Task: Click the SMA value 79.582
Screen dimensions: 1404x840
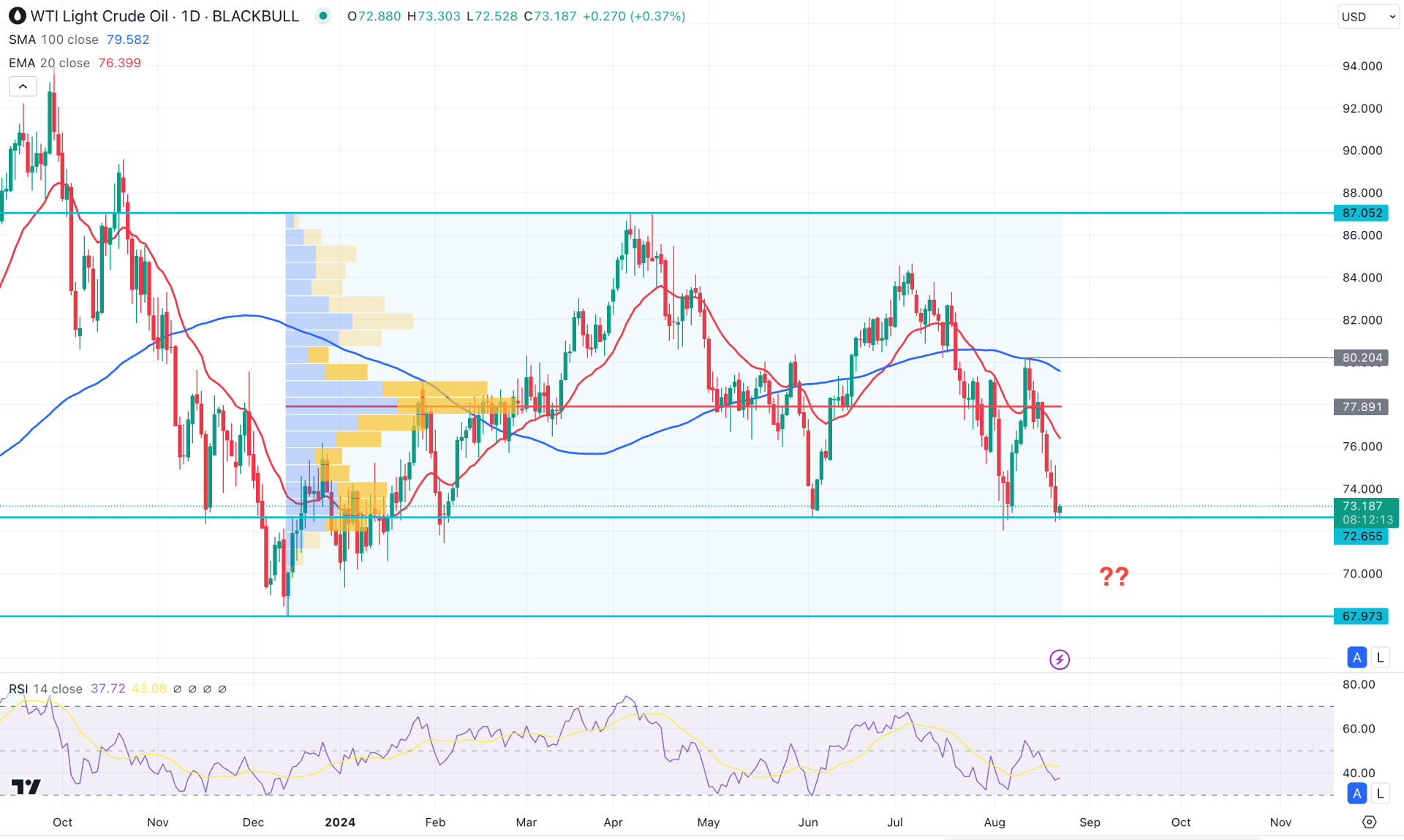Action: tap(128, 39)
